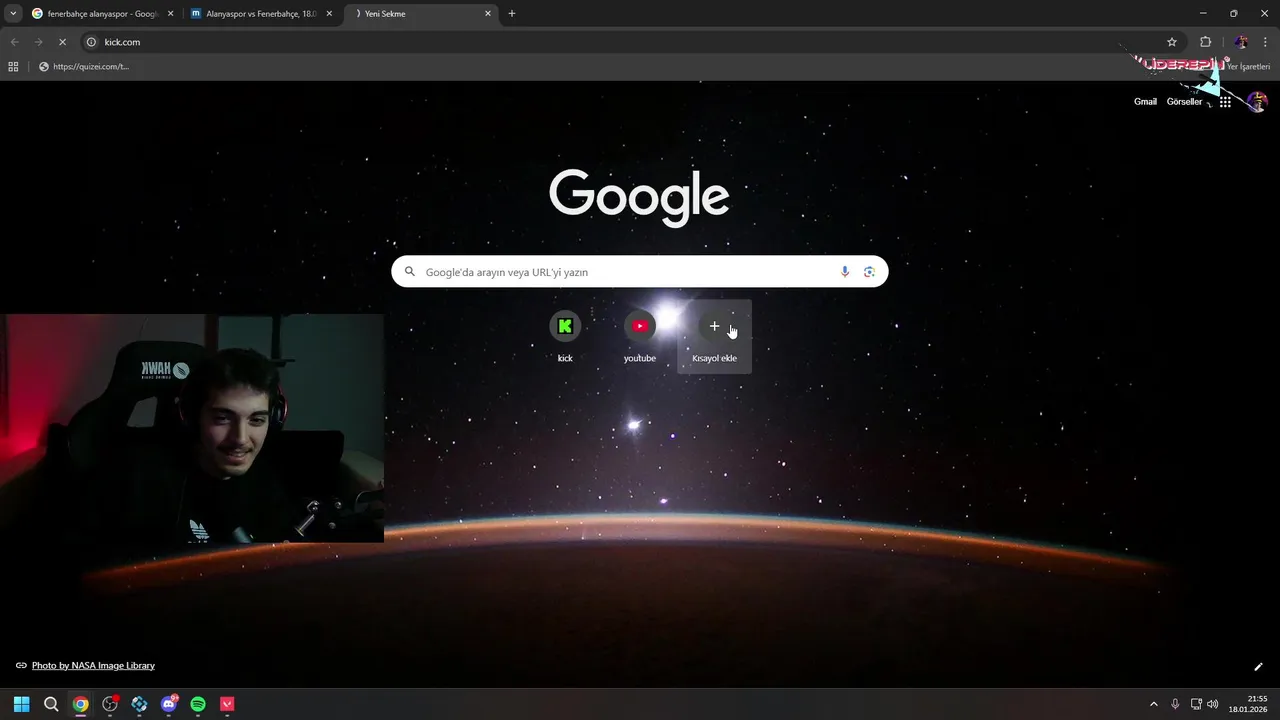Screen dimensions: 1280x720
Task: Open the youtube shortcut tile
Action: 640,336
